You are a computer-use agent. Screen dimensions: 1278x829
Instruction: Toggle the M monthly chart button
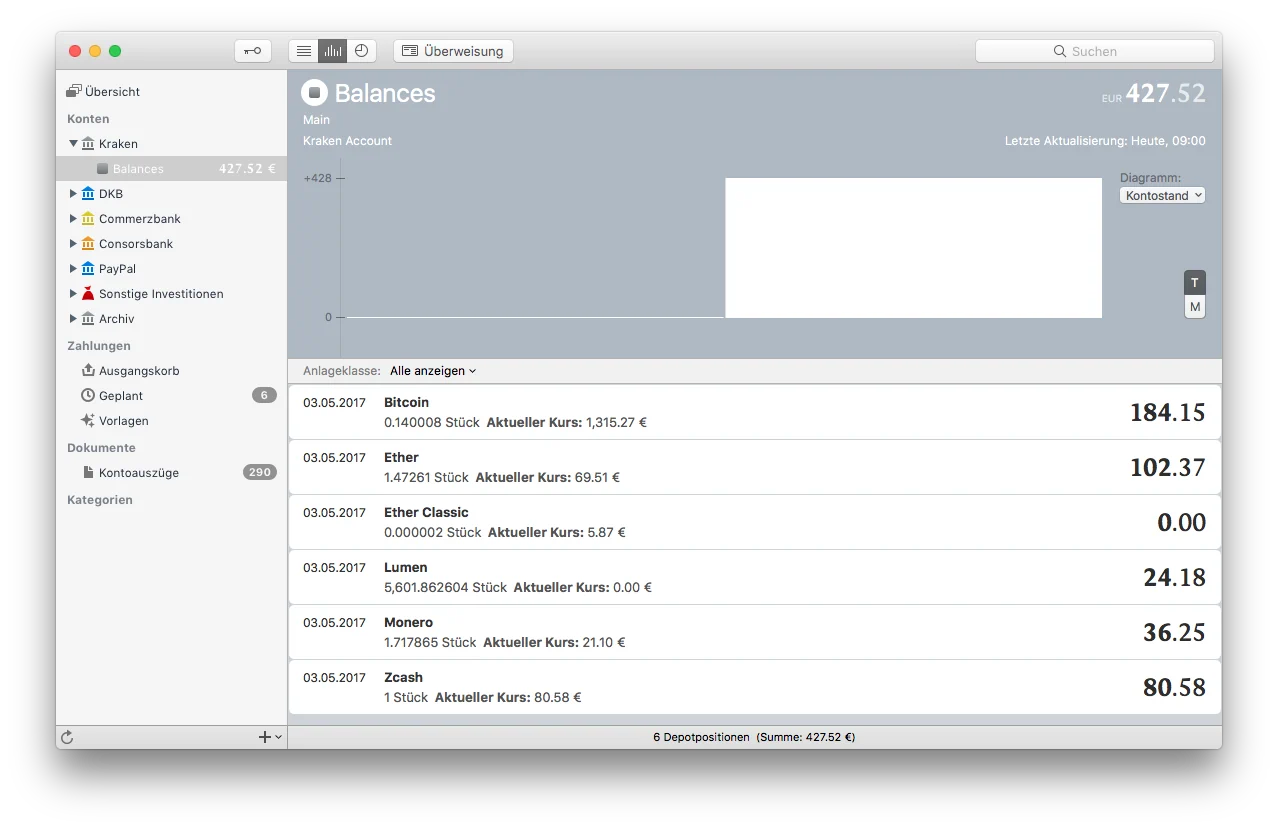[1194, 307]
